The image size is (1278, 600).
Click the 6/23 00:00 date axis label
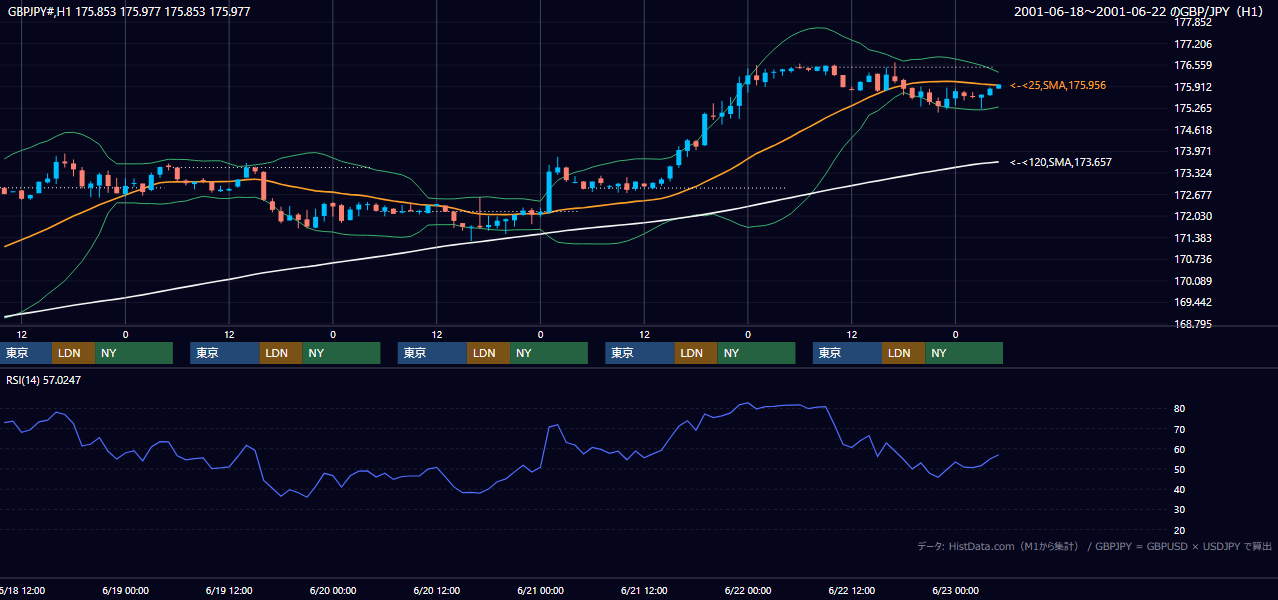pos(957,590)
